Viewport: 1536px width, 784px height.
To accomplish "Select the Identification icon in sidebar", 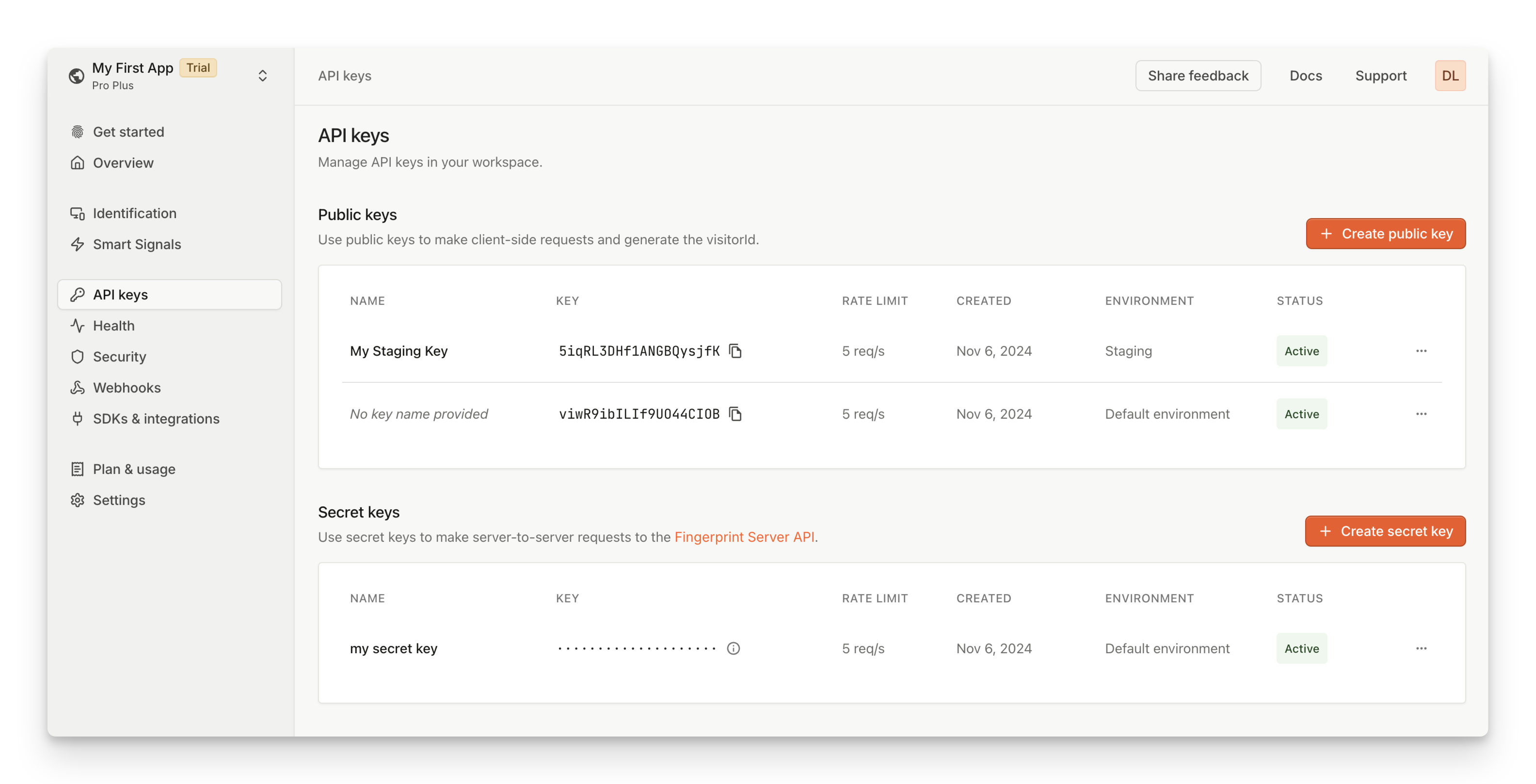I will 78,213.
